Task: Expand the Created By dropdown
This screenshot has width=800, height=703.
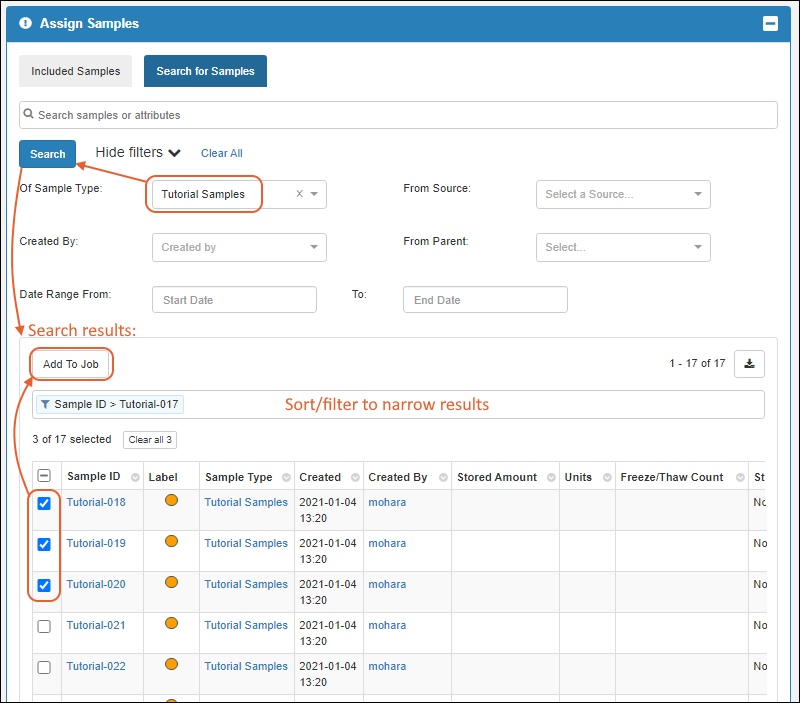Action: click(x=239, y=247)
